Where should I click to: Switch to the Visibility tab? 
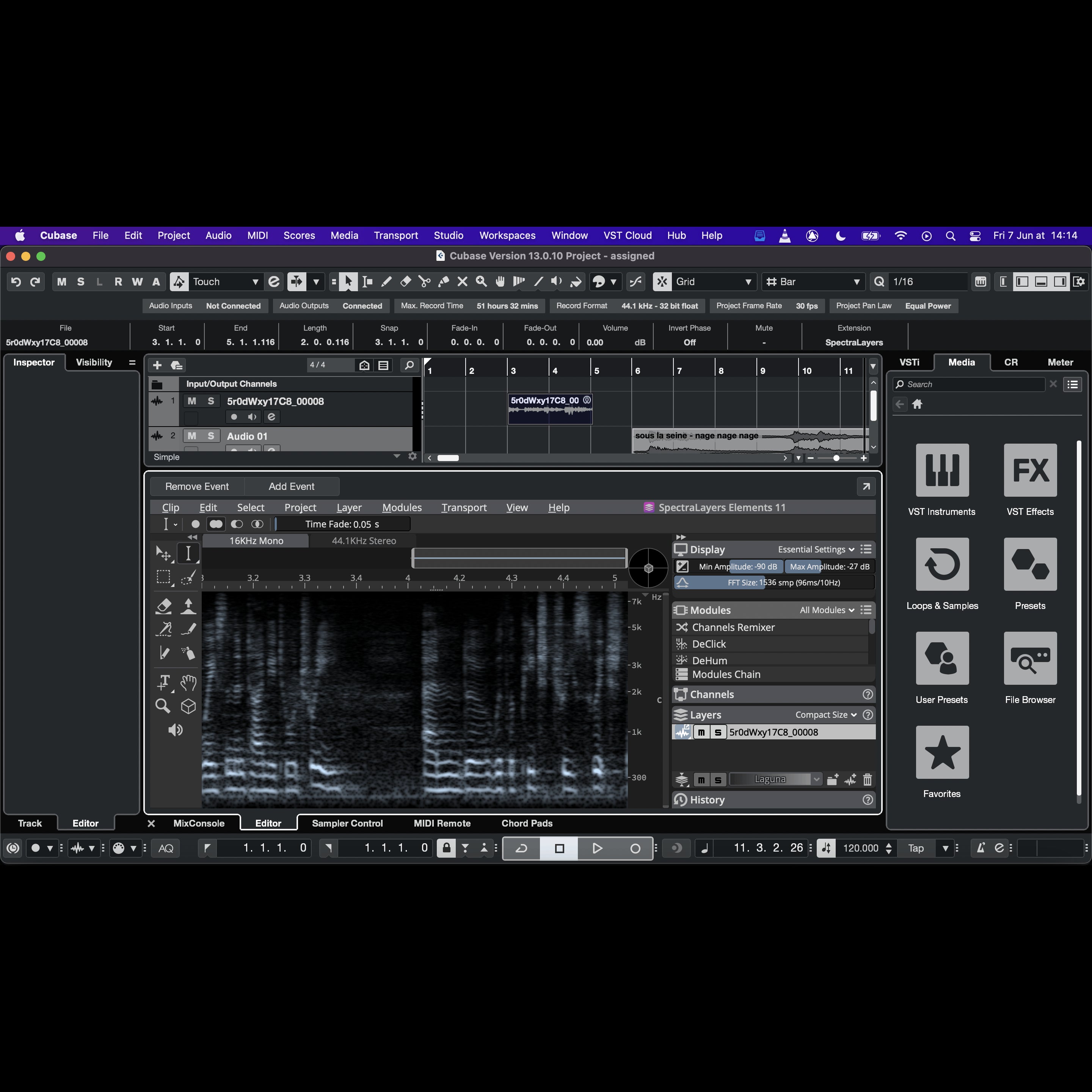[94, 362]
